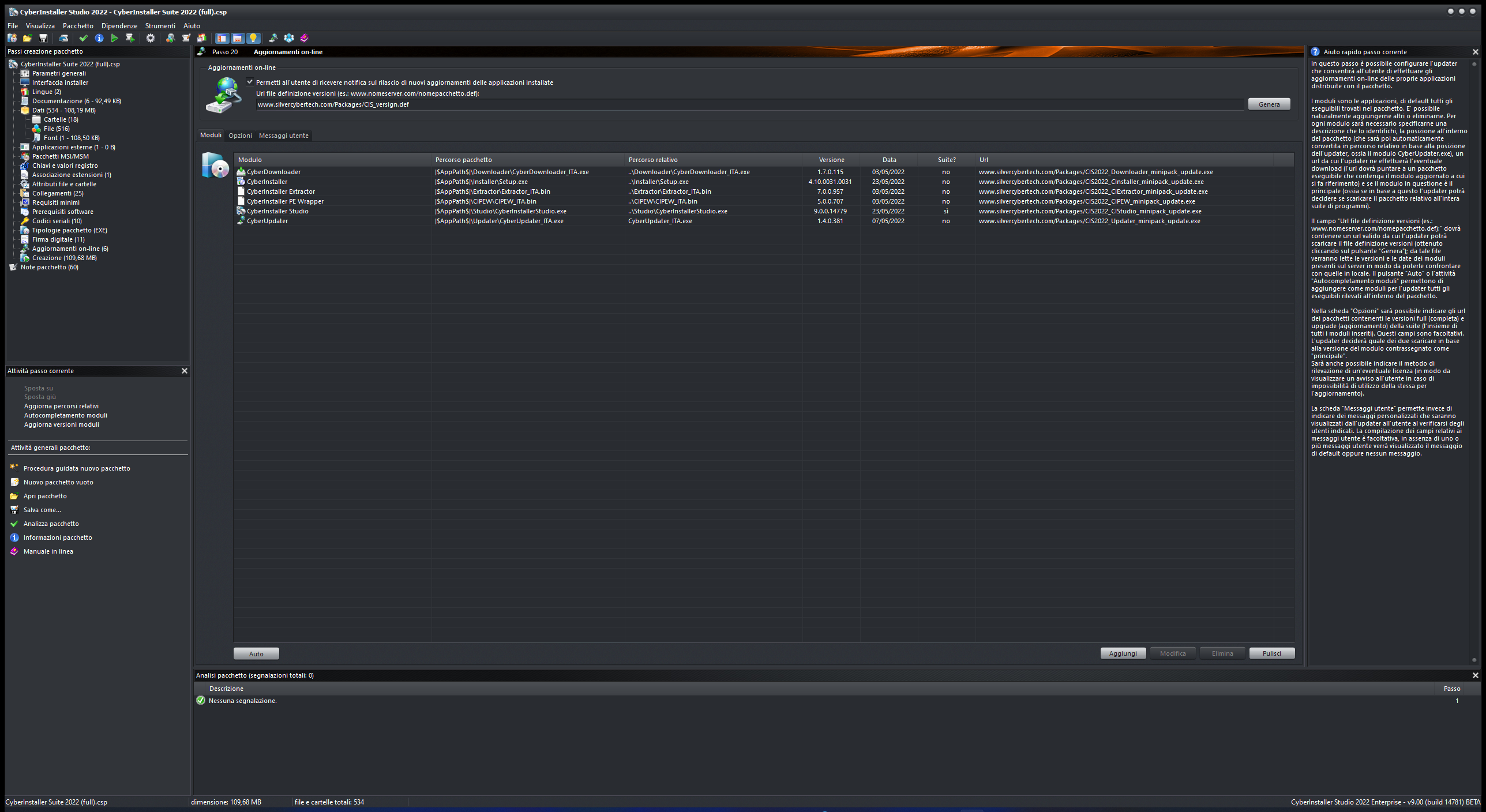
Task: Click the Windows disc icon beside Pacchetti MSI/MSM
Action: [25, 156]
